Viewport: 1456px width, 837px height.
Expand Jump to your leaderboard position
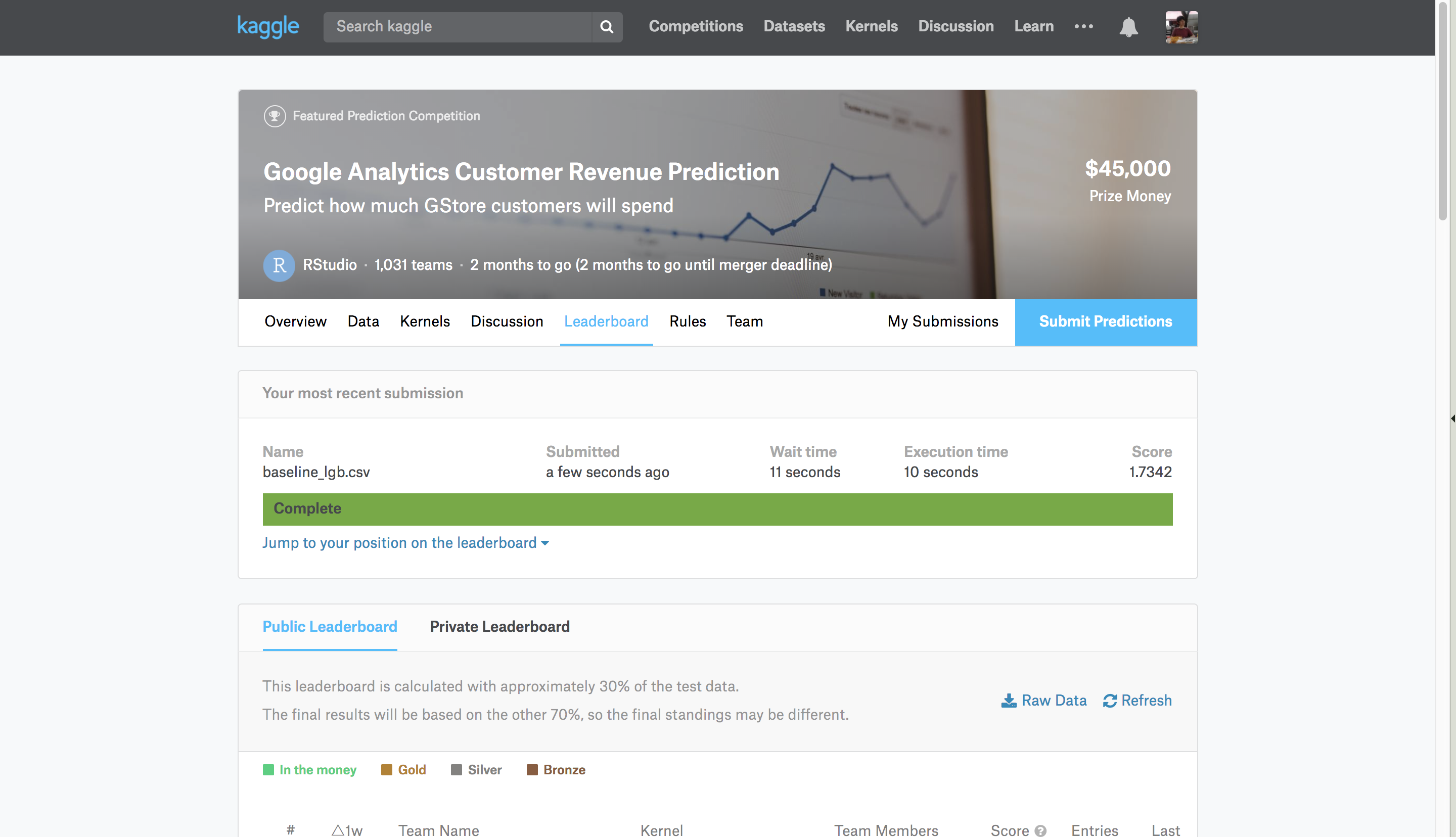point(405,543)
